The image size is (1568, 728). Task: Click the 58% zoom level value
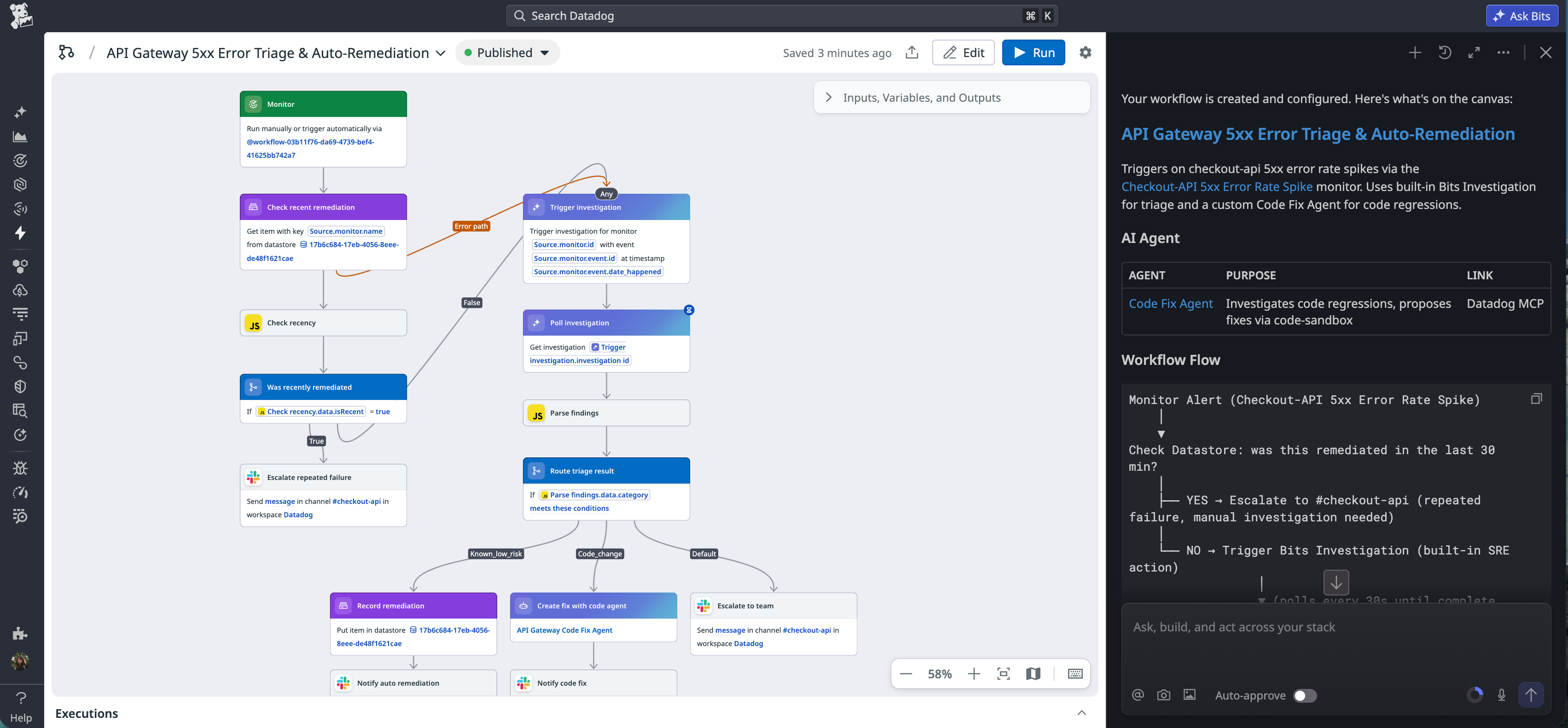(x=939, y=674)
